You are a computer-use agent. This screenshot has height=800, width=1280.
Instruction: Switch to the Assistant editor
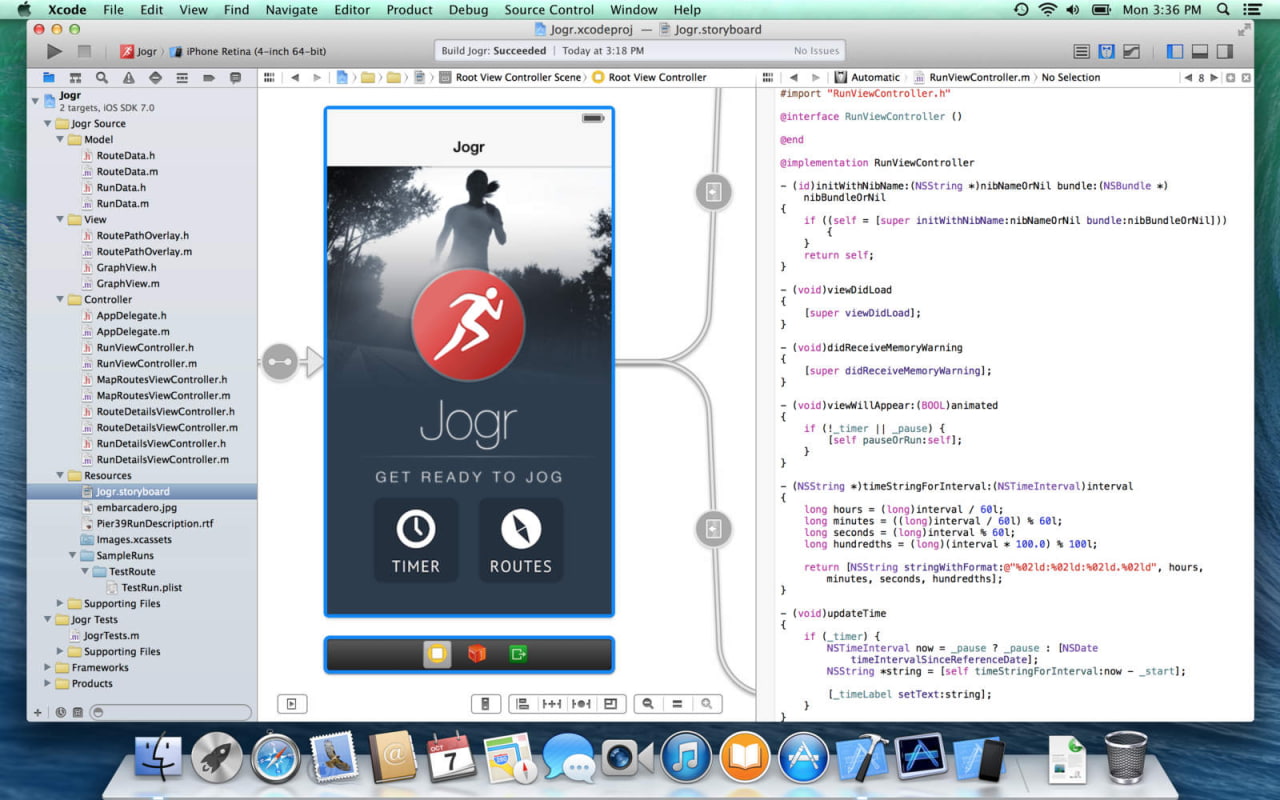1107,51
